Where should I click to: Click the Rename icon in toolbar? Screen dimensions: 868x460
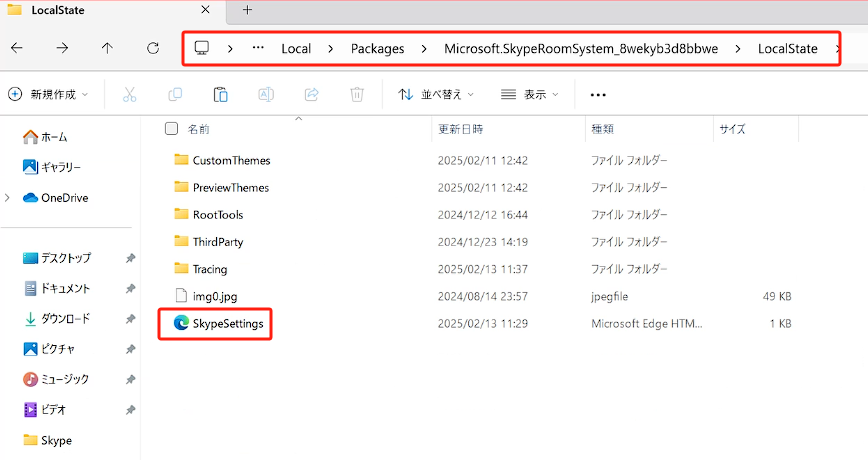point(266,95)
